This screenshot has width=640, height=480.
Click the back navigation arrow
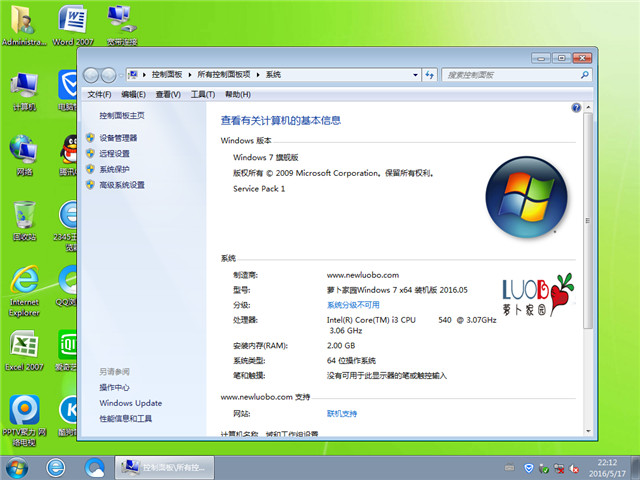click(x=91, y=75)
